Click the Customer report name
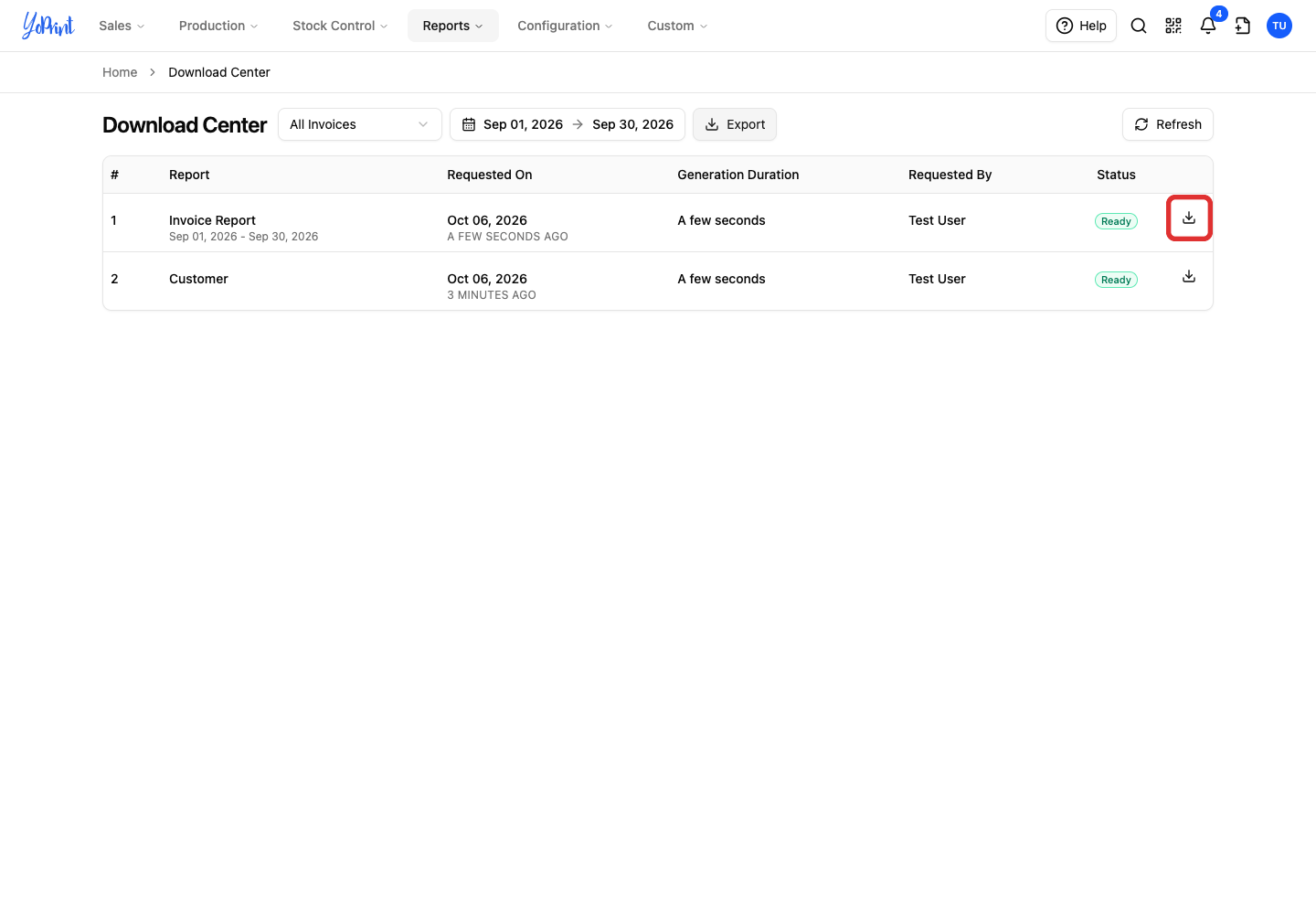Image resolution: width=1316 pixels, height=914 pixels. (198, 279)
